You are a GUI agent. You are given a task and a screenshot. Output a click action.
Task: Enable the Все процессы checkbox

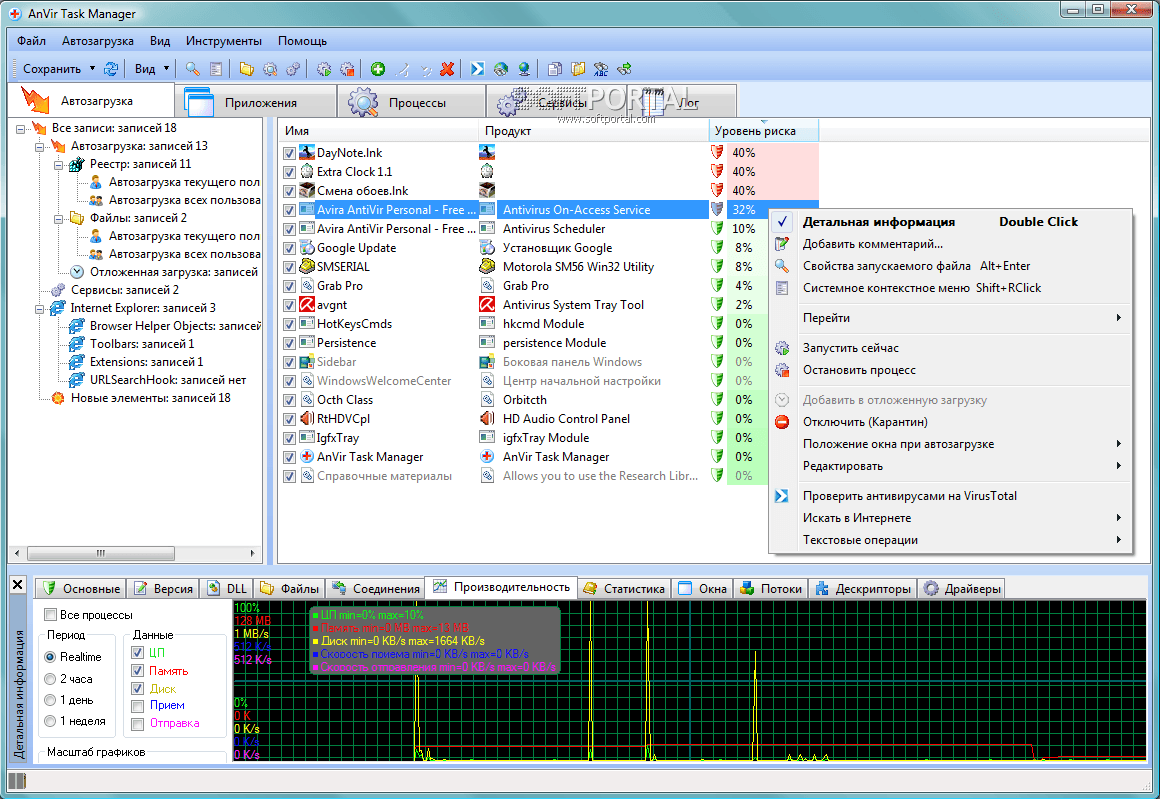[x=51, y=615]
